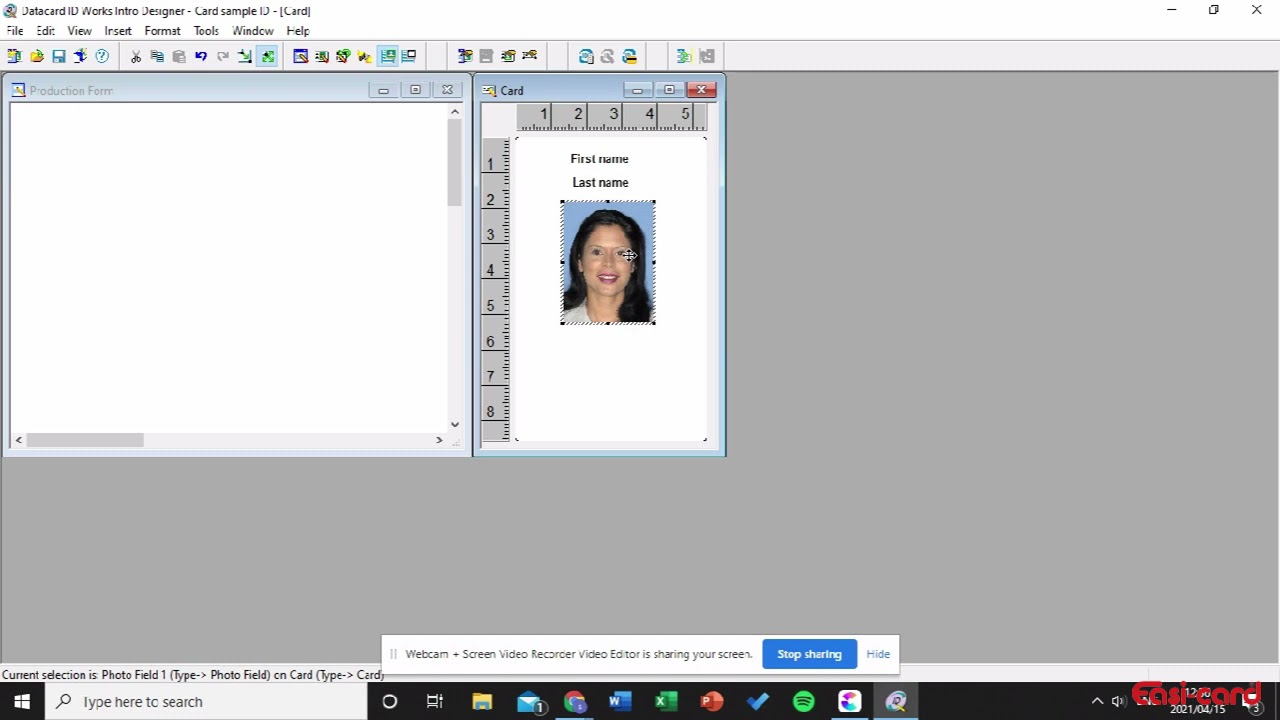The height and width of the screenshot is (720, 1280).
Task: Open File Explorer from the taskbar
Action: tap(482, 702)
